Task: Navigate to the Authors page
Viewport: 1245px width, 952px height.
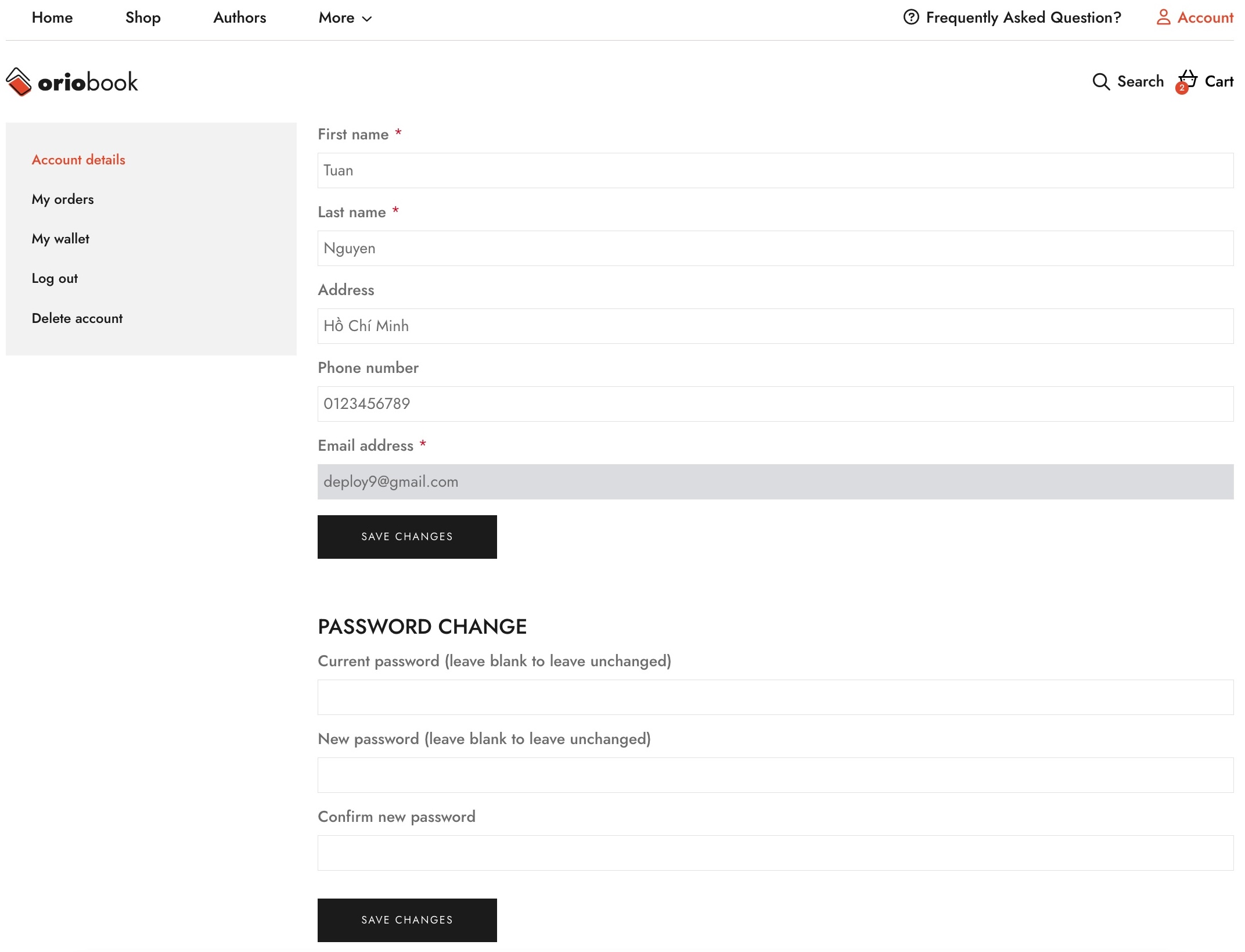Action: pyautogui.click(x=239, y=18)
